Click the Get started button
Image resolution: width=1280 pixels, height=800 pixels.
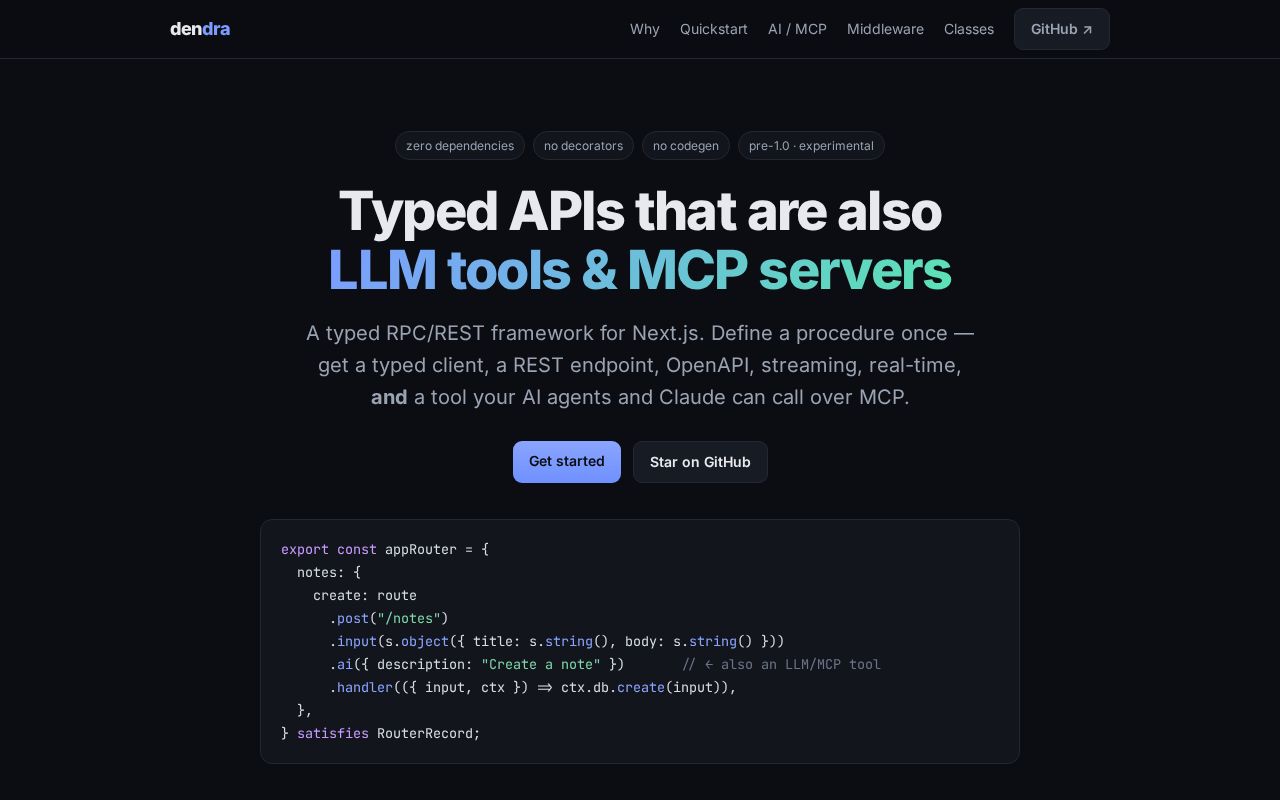tap(567, 462)
